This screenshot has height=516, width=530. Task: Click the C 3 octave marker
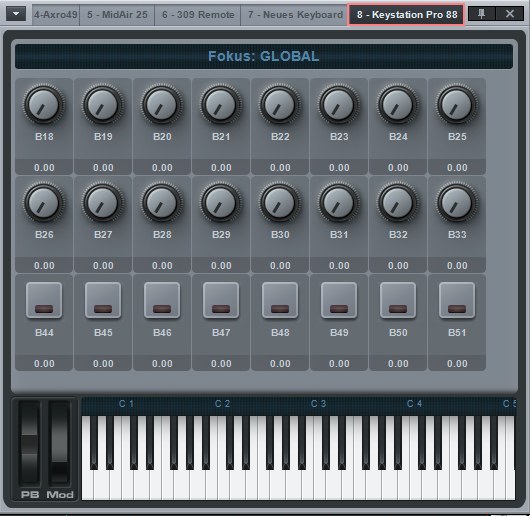[x=318, y=403]
